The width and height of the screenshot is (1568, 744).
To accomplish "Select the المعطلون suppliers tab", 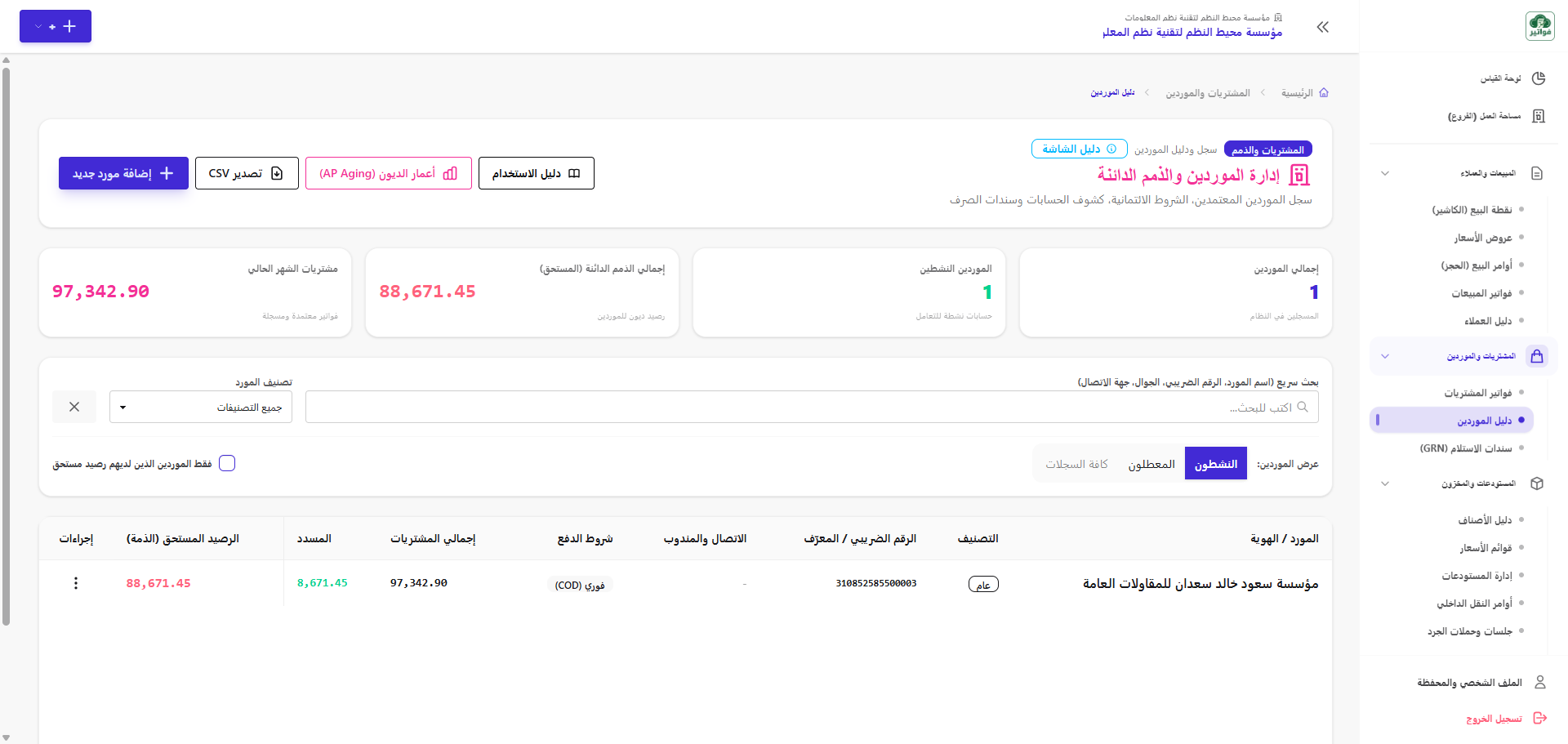I will coord(1151,463).
